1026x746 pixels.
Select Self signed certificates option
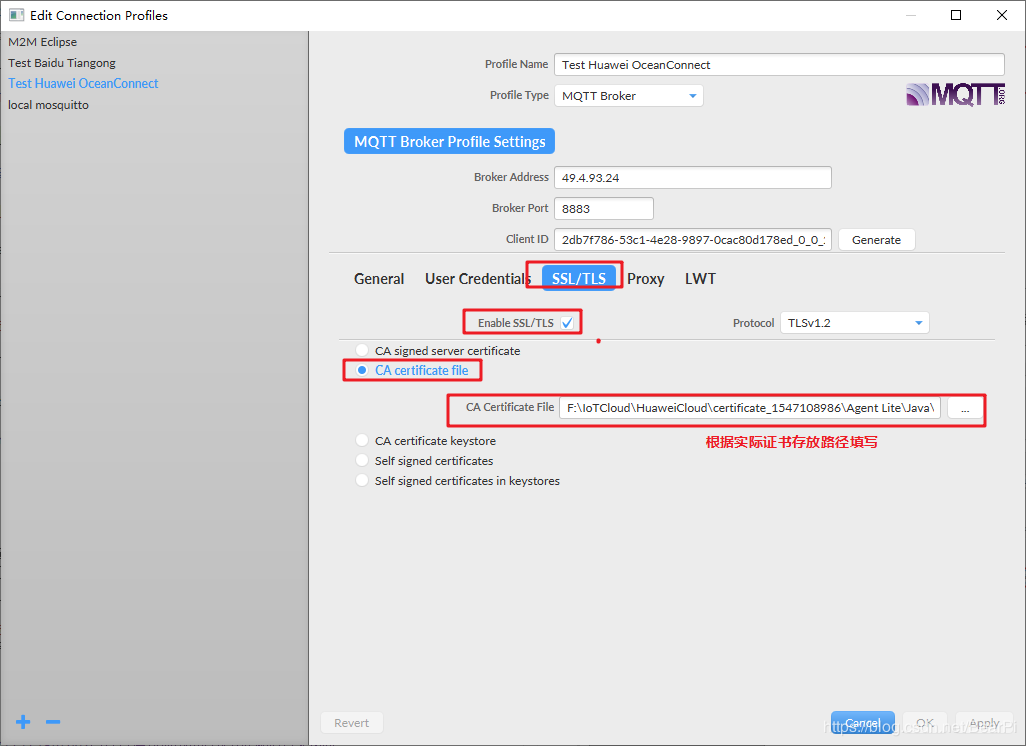362,461
